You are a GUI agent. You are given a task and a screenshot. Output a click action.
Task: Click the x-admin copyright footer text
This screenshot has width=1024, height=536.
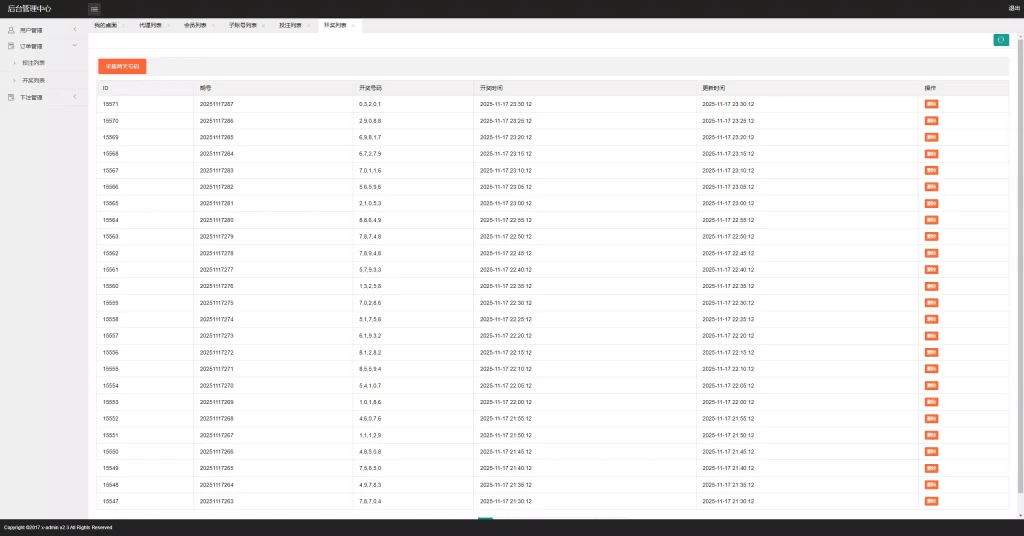(x=58, y=528)
